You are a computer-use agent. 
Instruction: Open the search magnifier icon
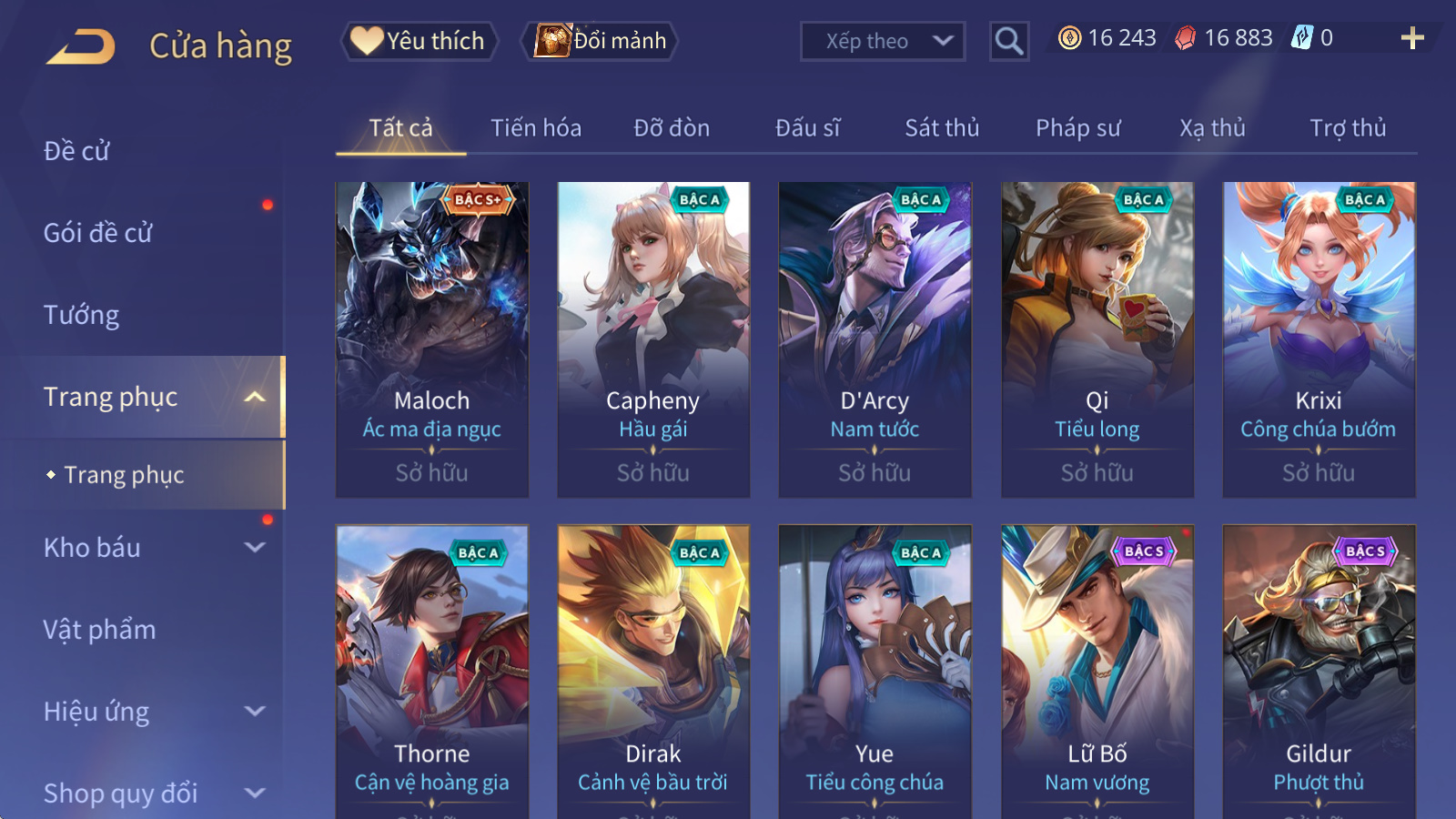1009,41
